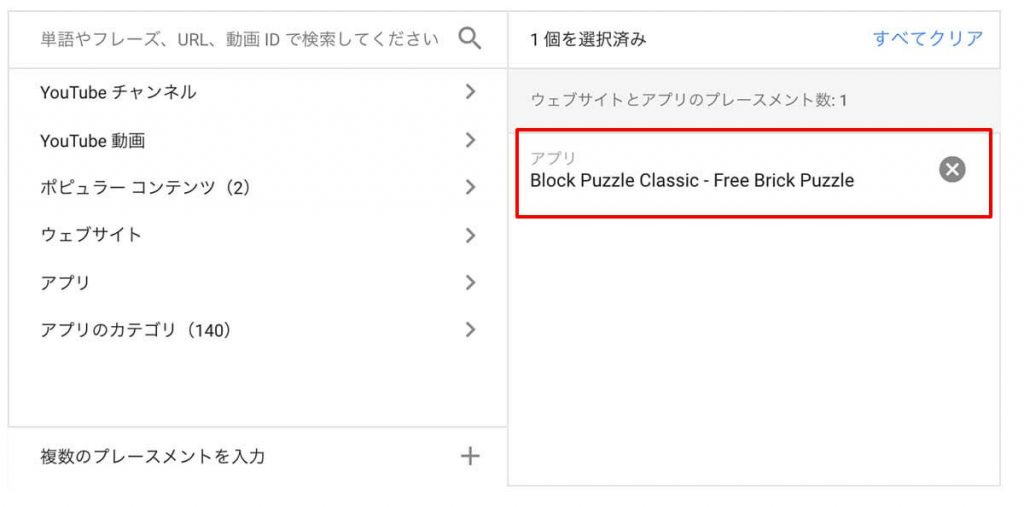Click the magnifying glass search icon

(x=470, y=39)
